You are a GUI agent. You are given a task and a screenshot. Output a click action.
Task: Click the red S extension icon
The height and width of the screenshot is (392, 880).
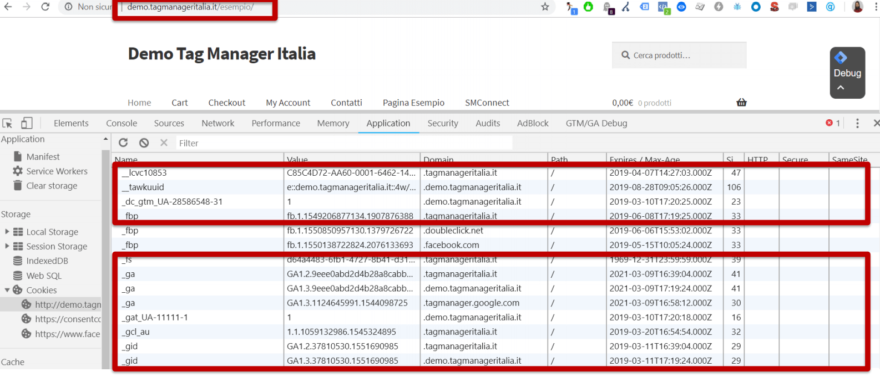coord(774,7)
